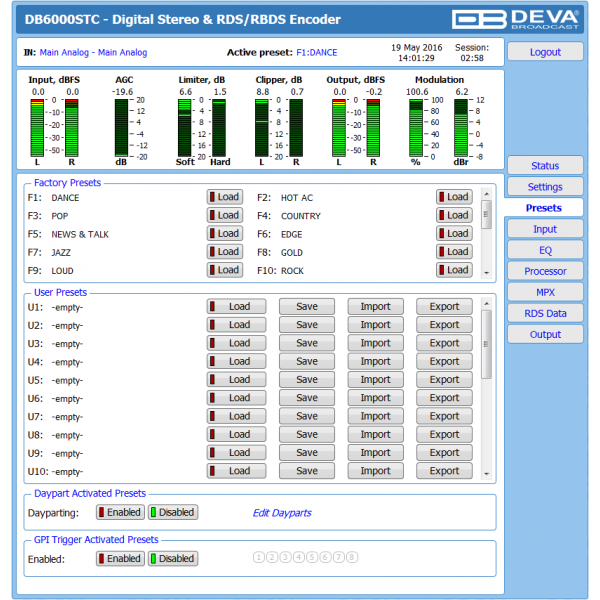The image size is (600, 600).
Task: Enable GPI Trigger presets
Action: point(120,559)
